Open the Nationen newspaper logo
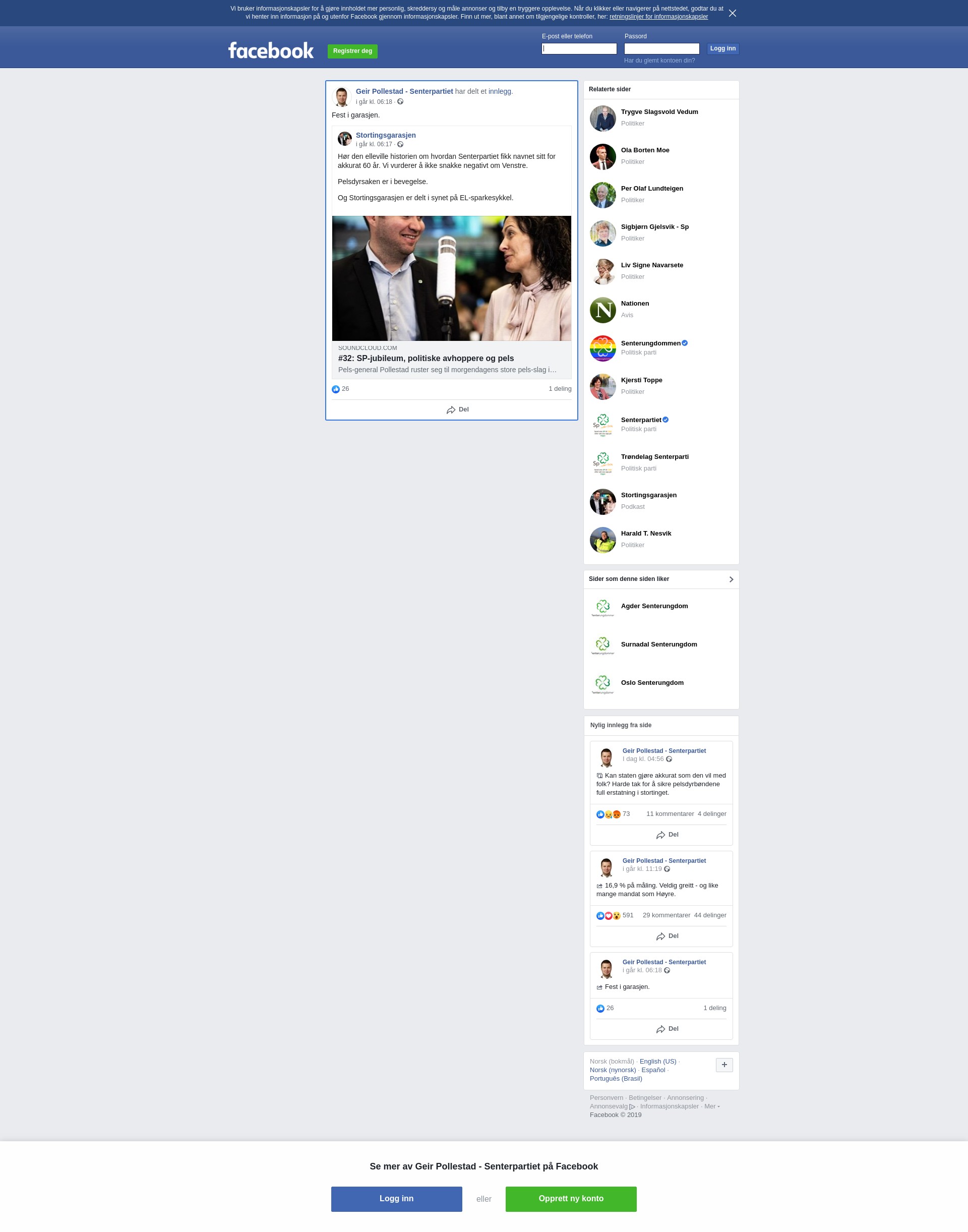The width and height of the screenshot is (968, 1232). (x=602, y=310)
